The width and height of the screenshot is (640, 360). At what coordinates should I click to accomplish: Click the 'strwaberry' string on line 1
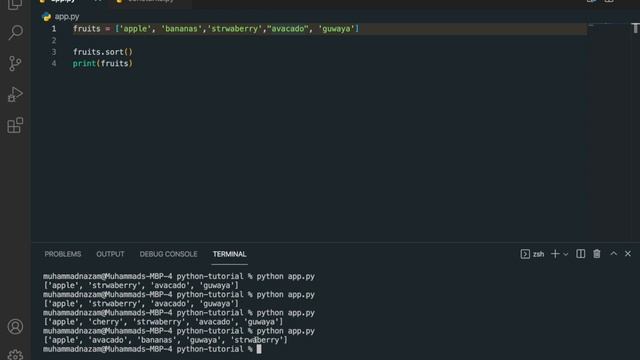[x=235, y=29]
